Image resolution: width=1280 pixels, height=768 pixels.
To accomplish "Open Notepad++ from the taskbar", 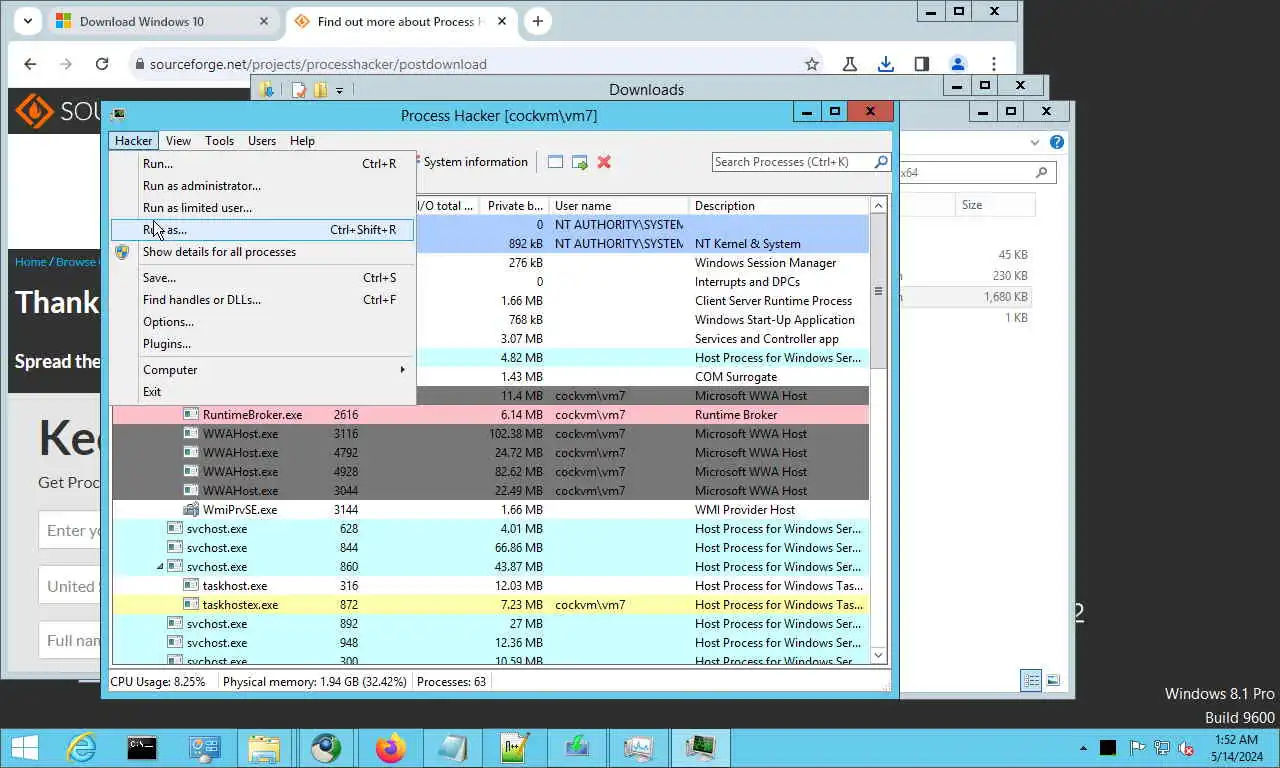I will pos(514,748).
